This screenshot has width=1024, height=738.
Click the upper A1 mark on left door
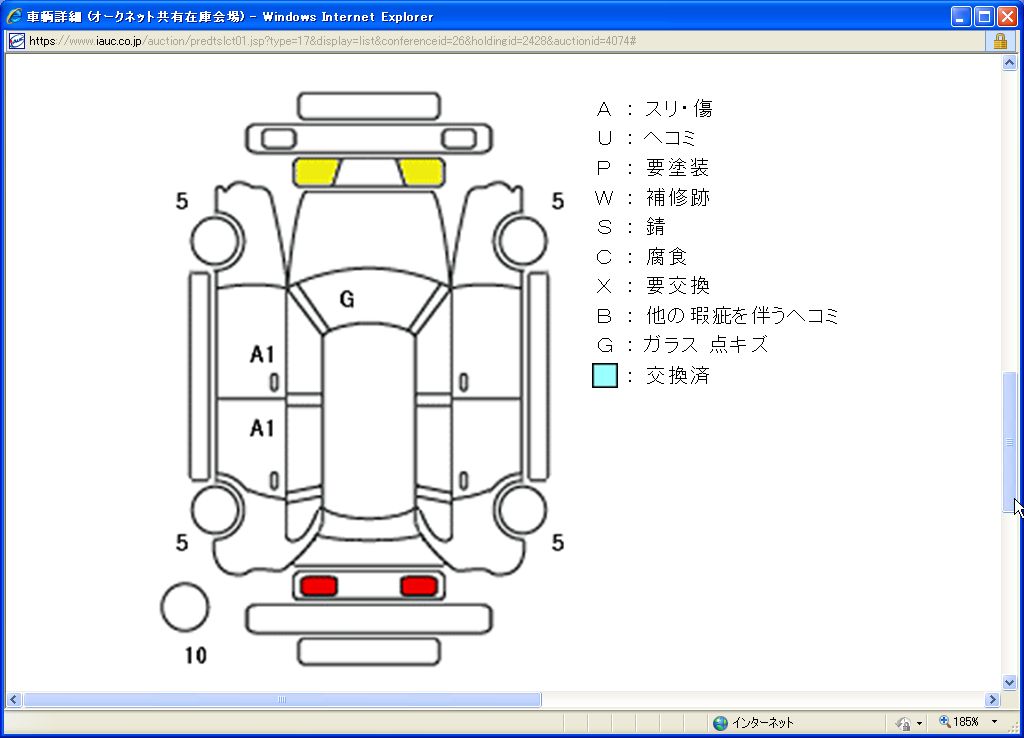[262, 354]
